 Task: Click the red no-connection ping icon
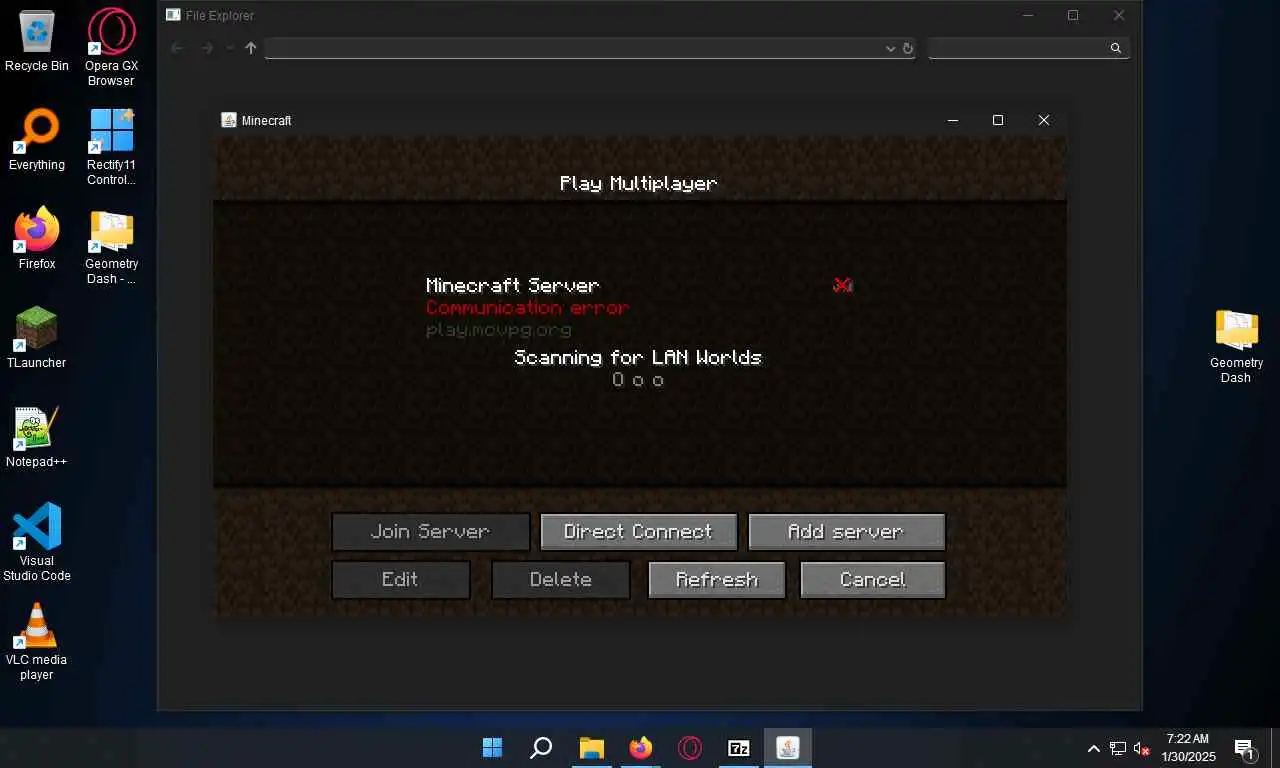[x=843, y=285]
